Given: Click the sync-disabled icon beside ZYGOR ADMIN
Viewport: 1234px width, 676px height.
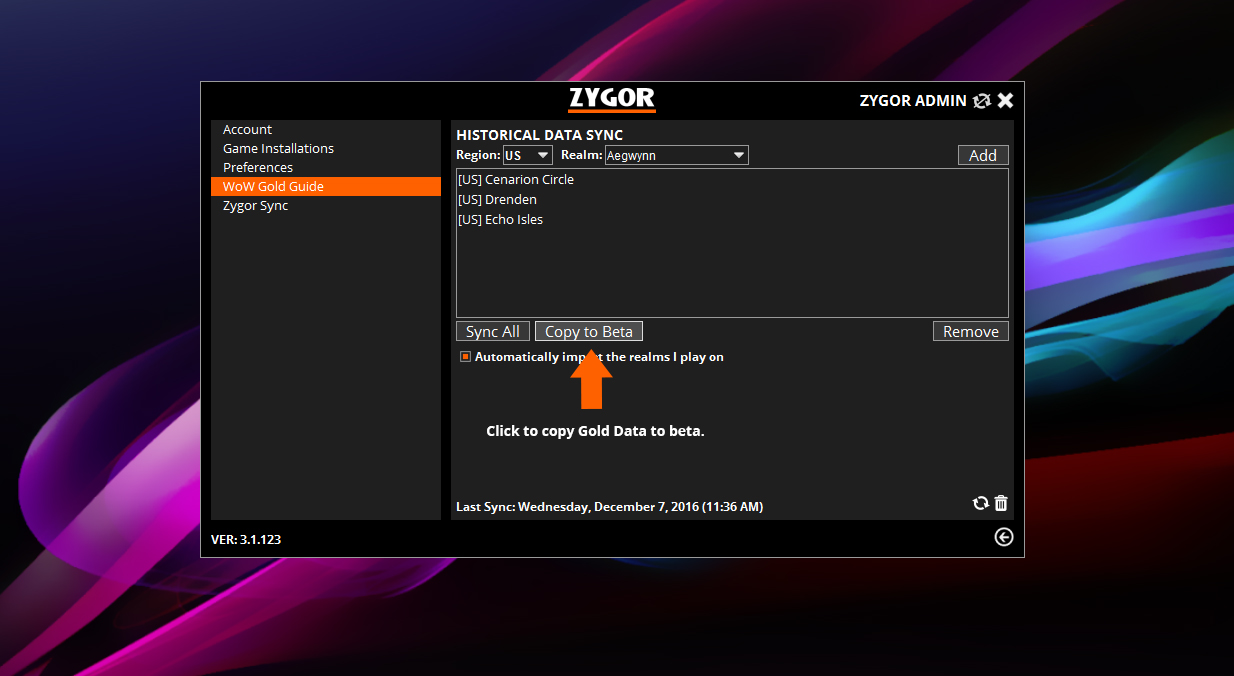Looking at the screenshot, I should pyautogui.click(x=982, y=100).
